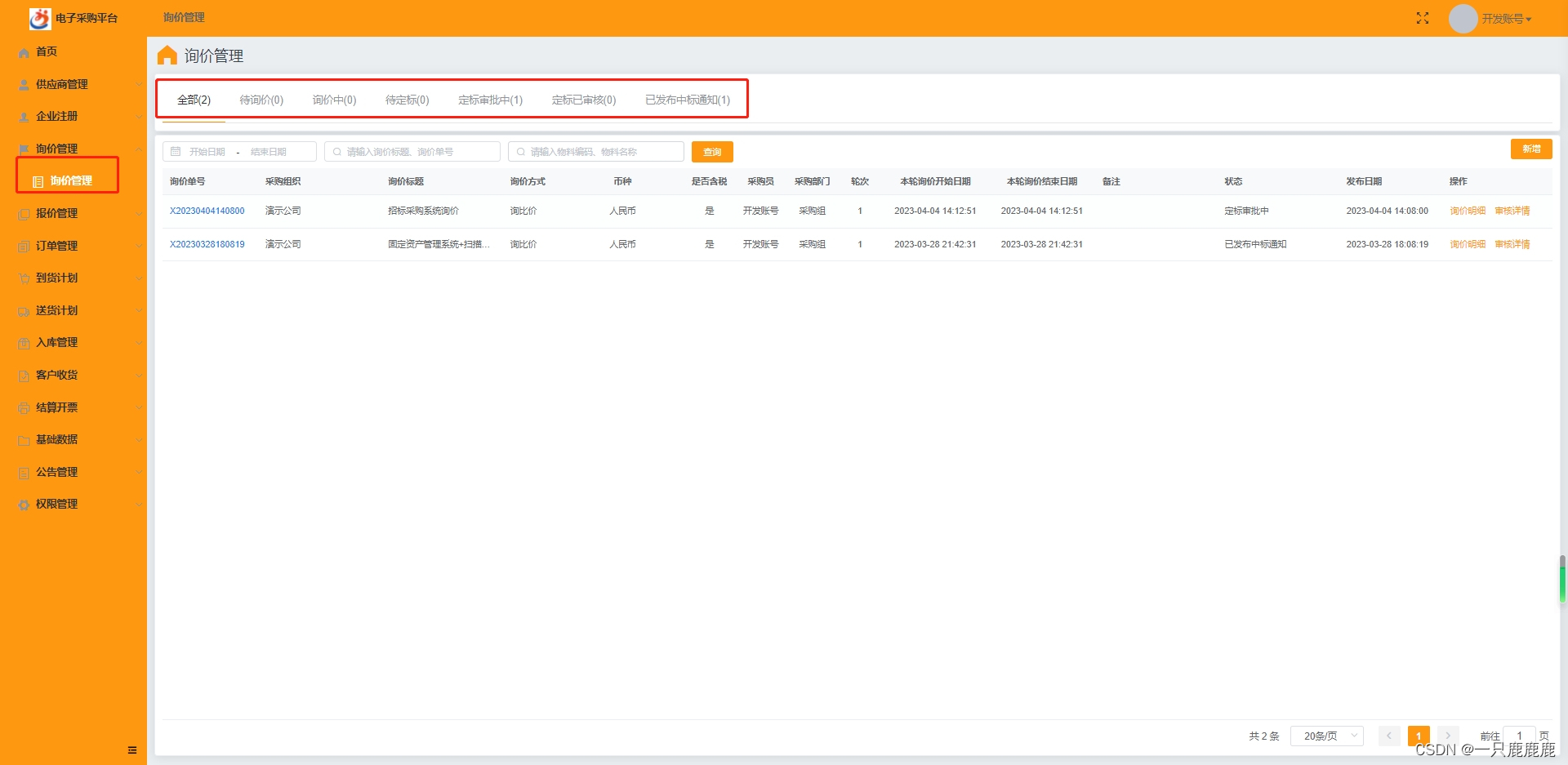Screen dimensions: 1568x765
Task: Click the 新增 button
Action: (x=1531, y=149)
